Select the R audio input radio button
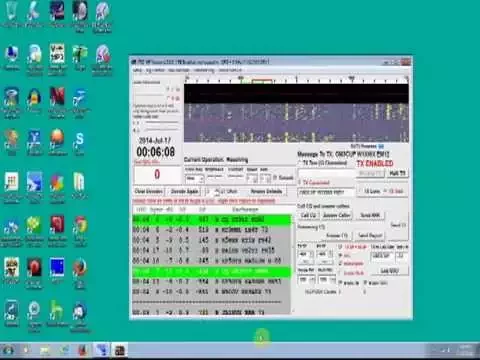The width and height of the screenshot is (480, 360). (173, 98)
